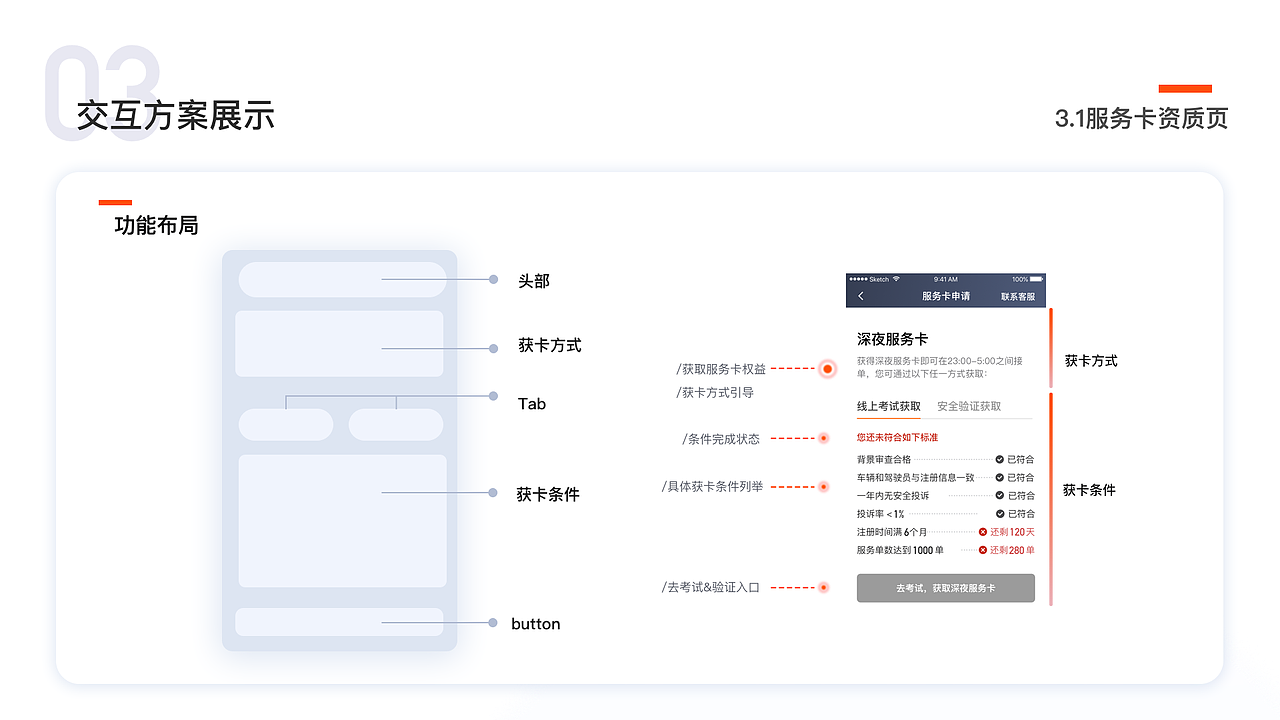Click the button wireframe label

[536, 624]
